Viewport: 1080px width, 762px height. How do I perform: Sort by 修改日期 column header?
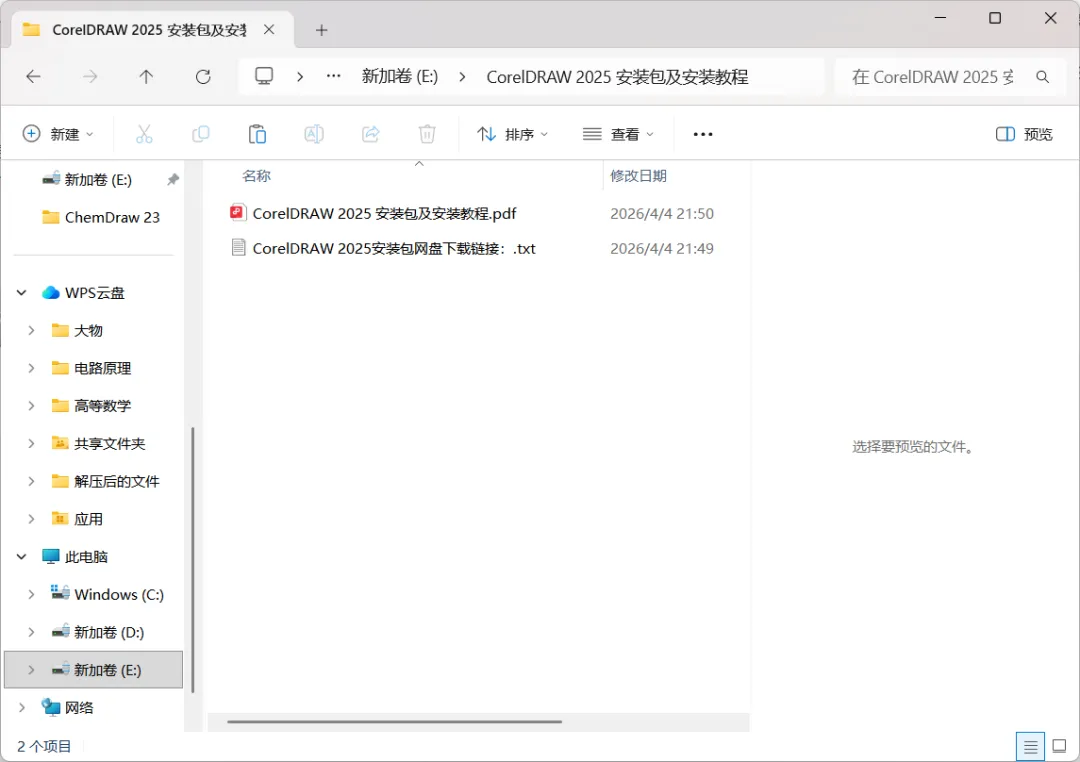(638, 176)
